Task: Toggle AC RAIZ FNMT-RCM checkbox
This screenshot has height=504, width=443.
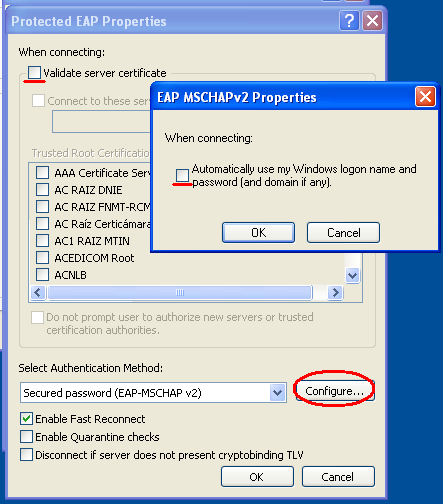Action: click(42, 207)
